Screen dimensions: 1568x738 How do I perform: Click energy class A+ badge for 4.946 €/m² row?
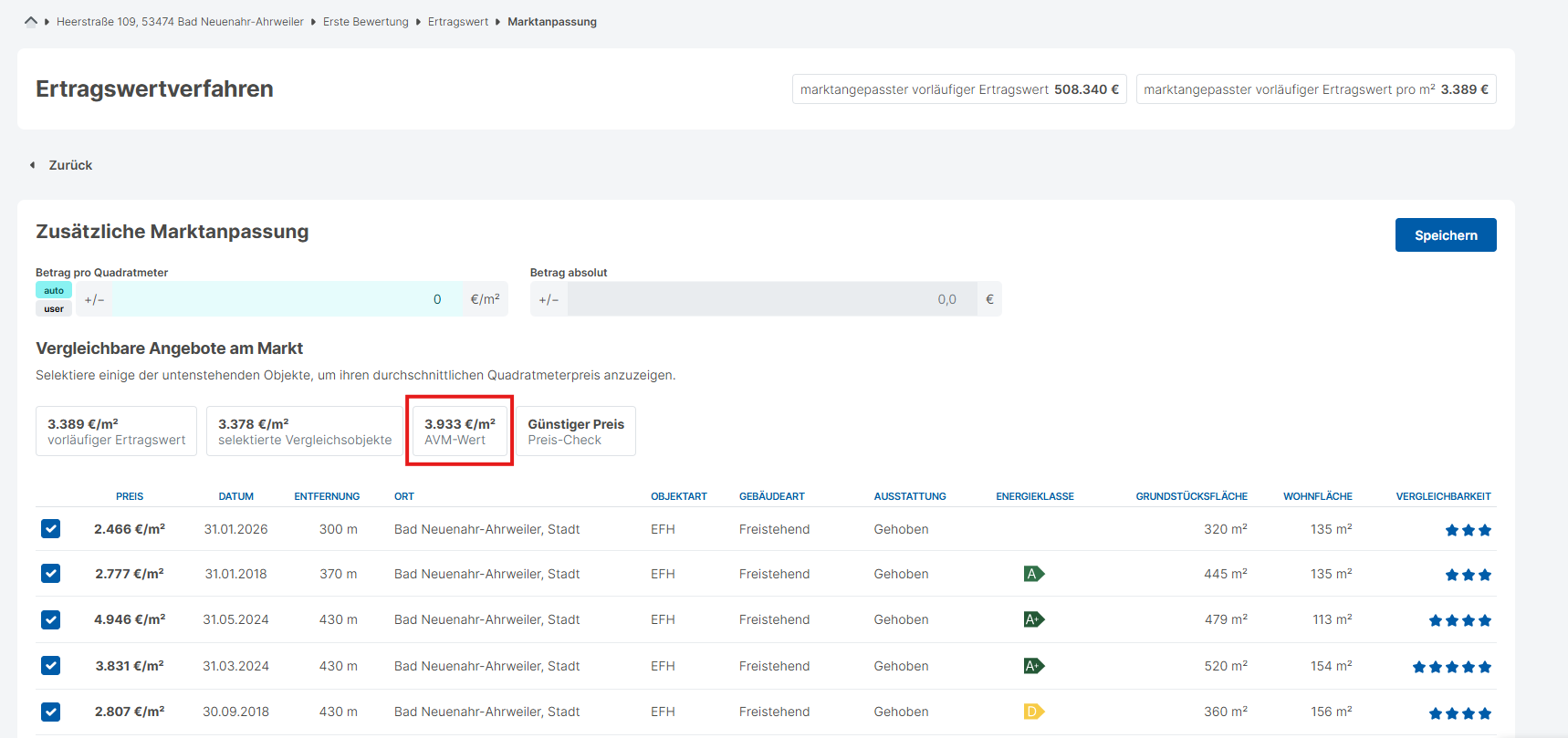(x=1033, y=619)
